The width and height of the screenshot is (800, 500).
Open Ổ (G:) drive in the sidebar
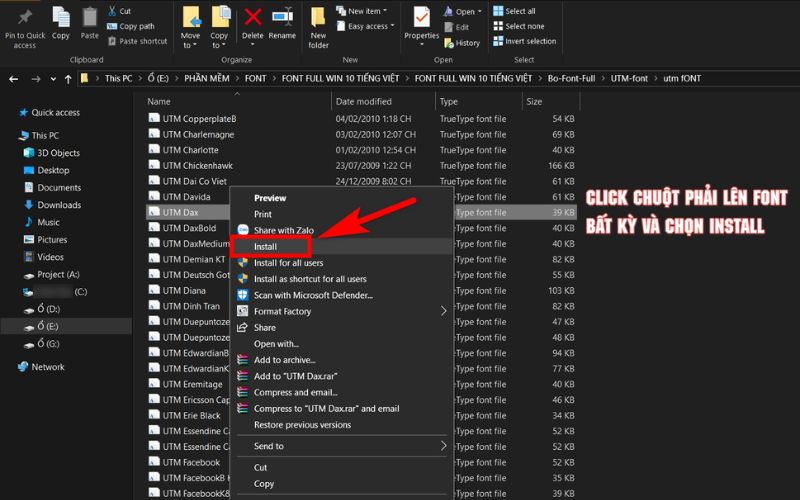point(42,344)
